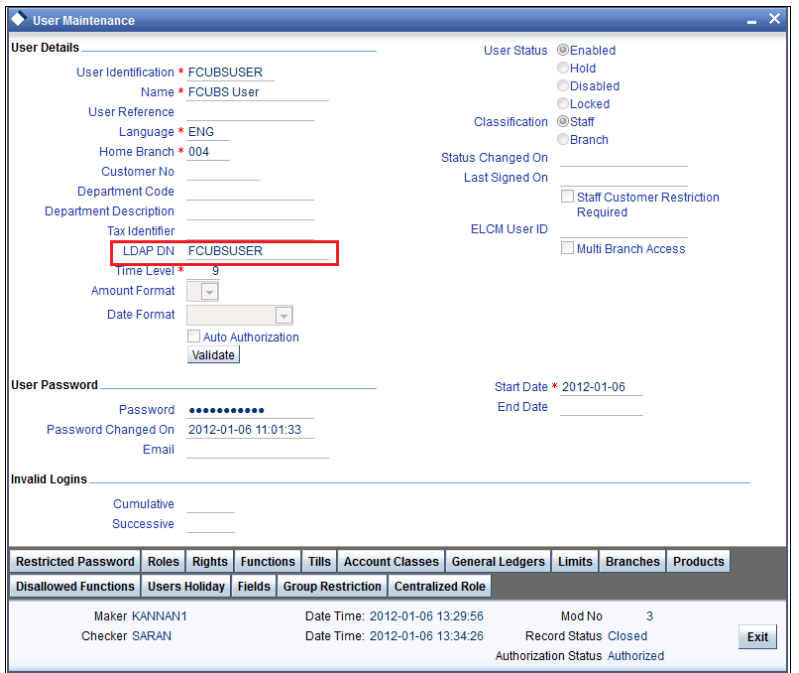Close the User Maintenance window
This screenshot has width=799, height=673.
click(x=775, y=19)
